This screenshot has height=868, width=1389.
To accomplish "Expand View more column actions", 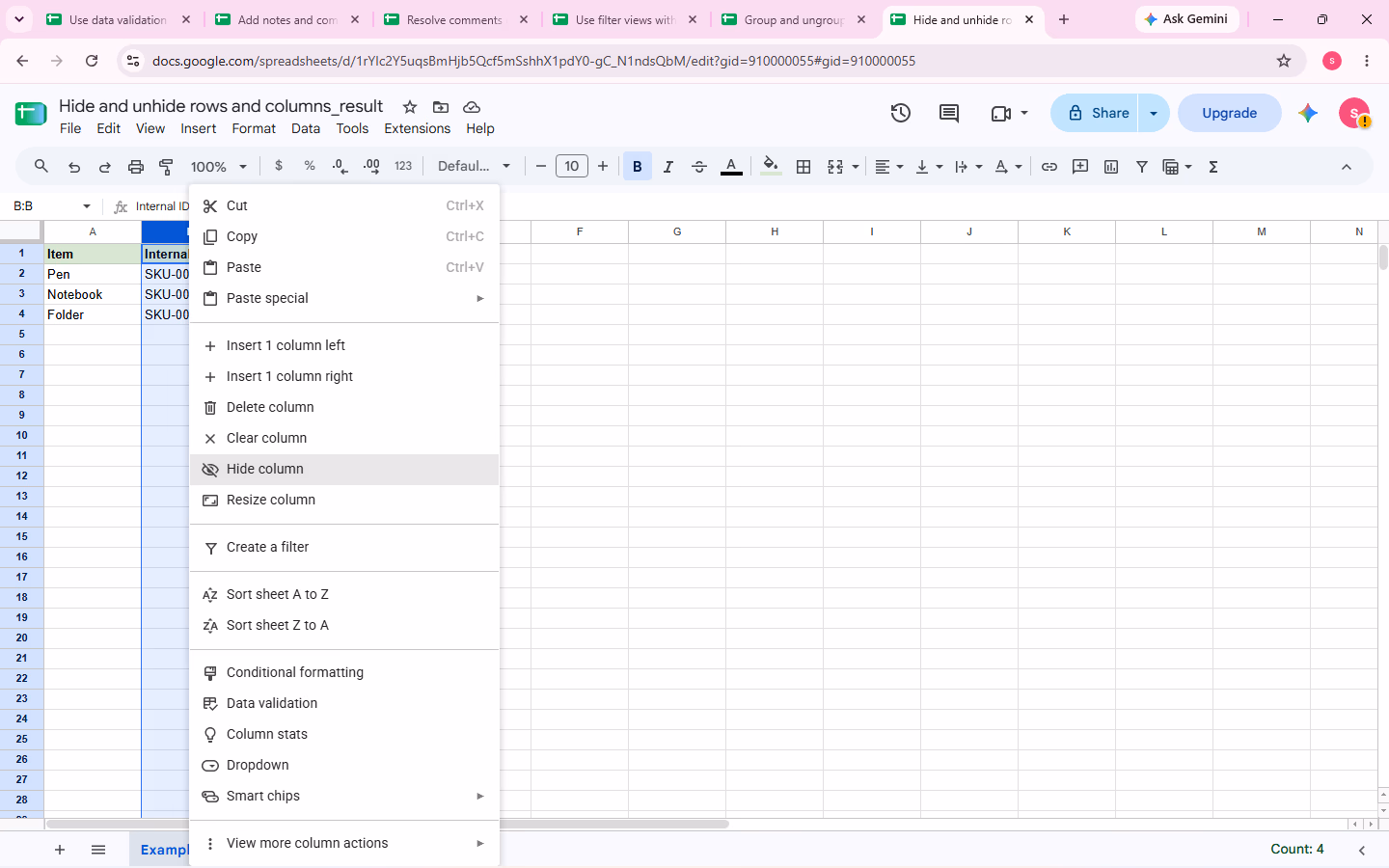I will [344, 843].
